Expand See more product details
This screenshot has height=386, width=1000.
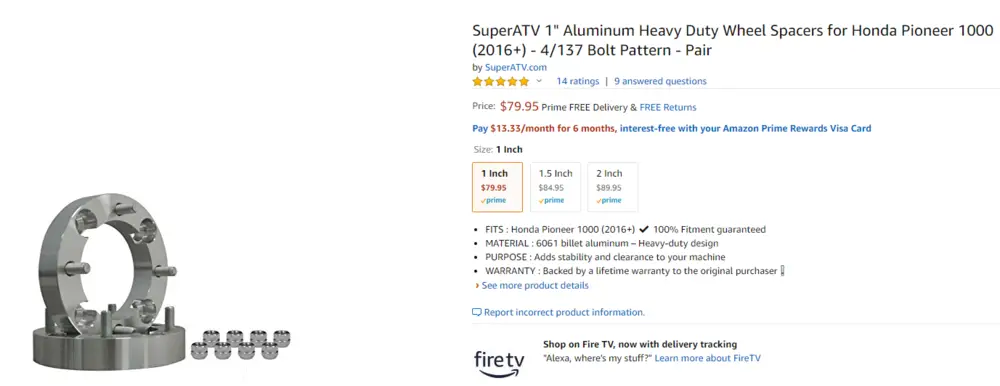532,285
